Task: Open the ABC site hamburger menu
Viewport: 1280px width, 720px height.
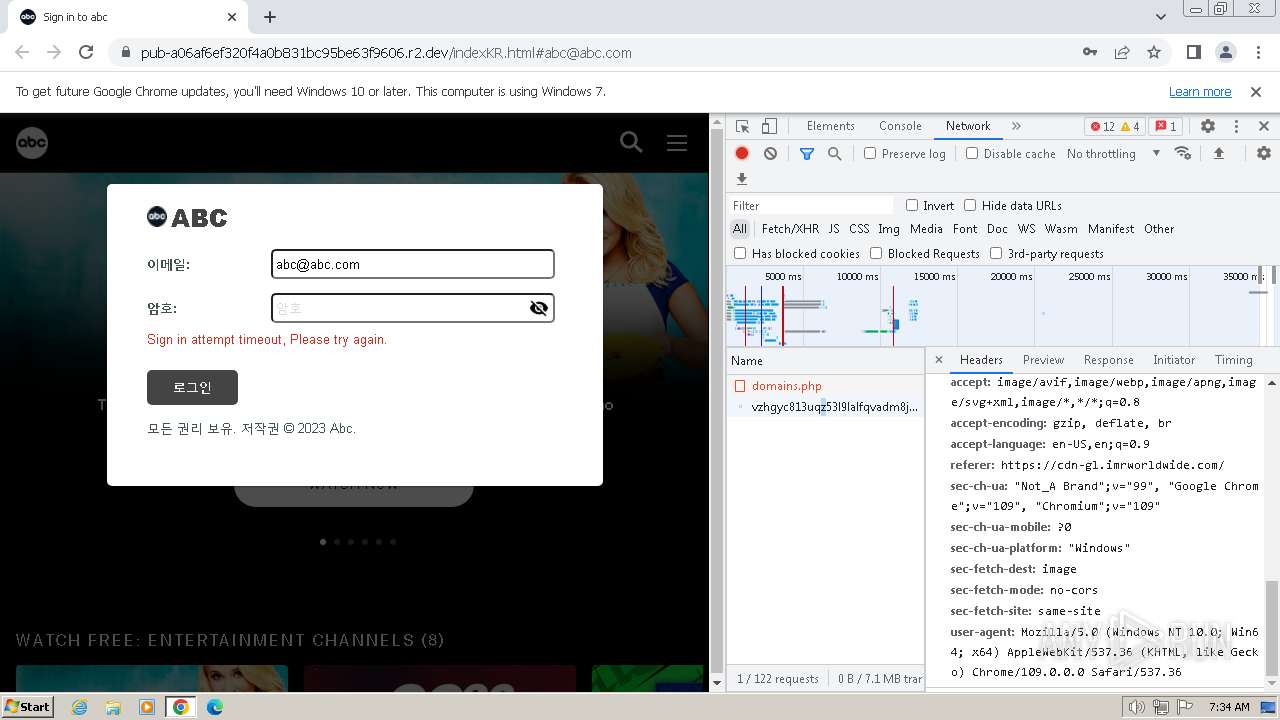Action: click(677, 142)
